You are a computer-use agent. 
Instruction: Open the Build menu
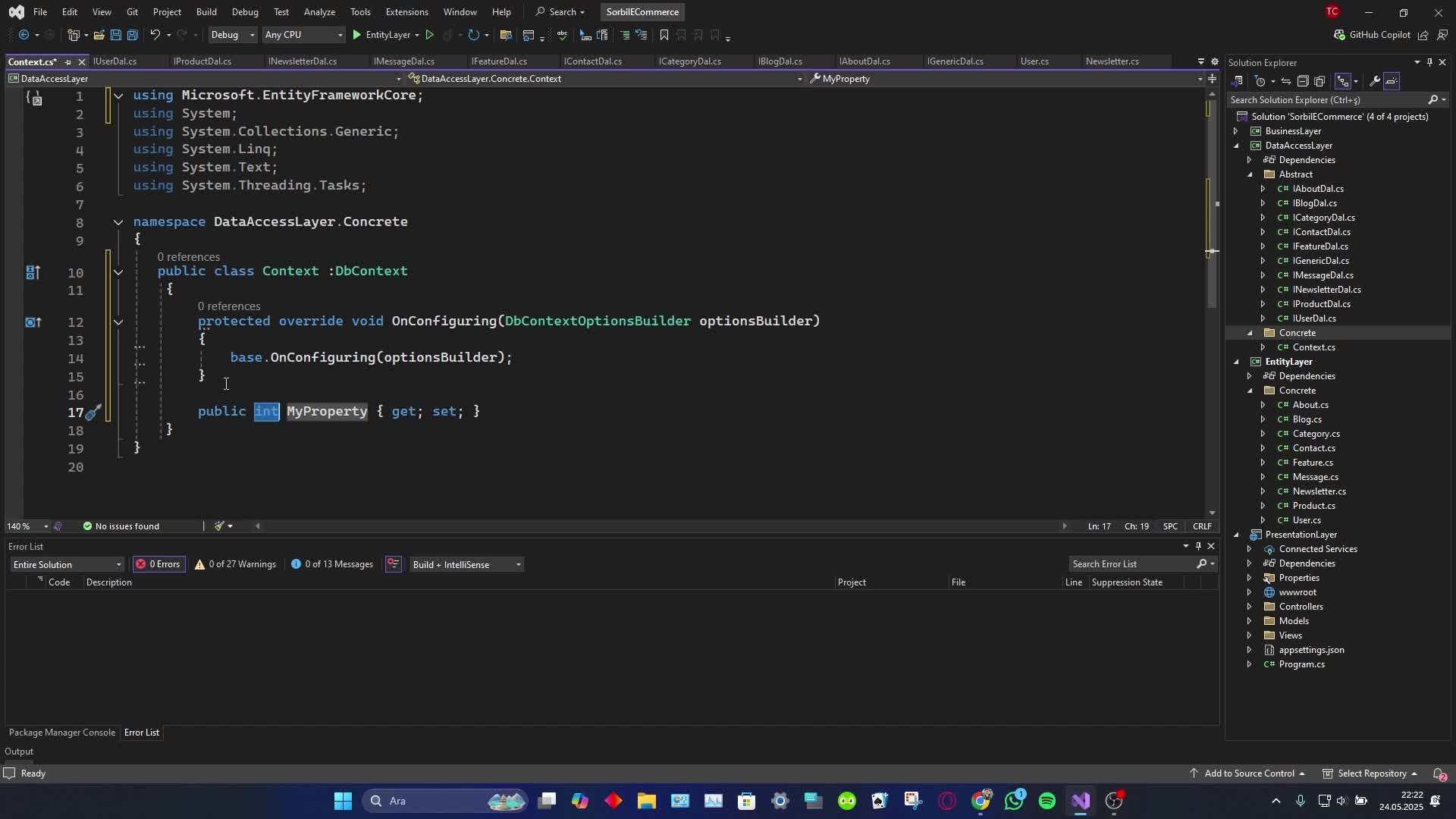(206, 12)
